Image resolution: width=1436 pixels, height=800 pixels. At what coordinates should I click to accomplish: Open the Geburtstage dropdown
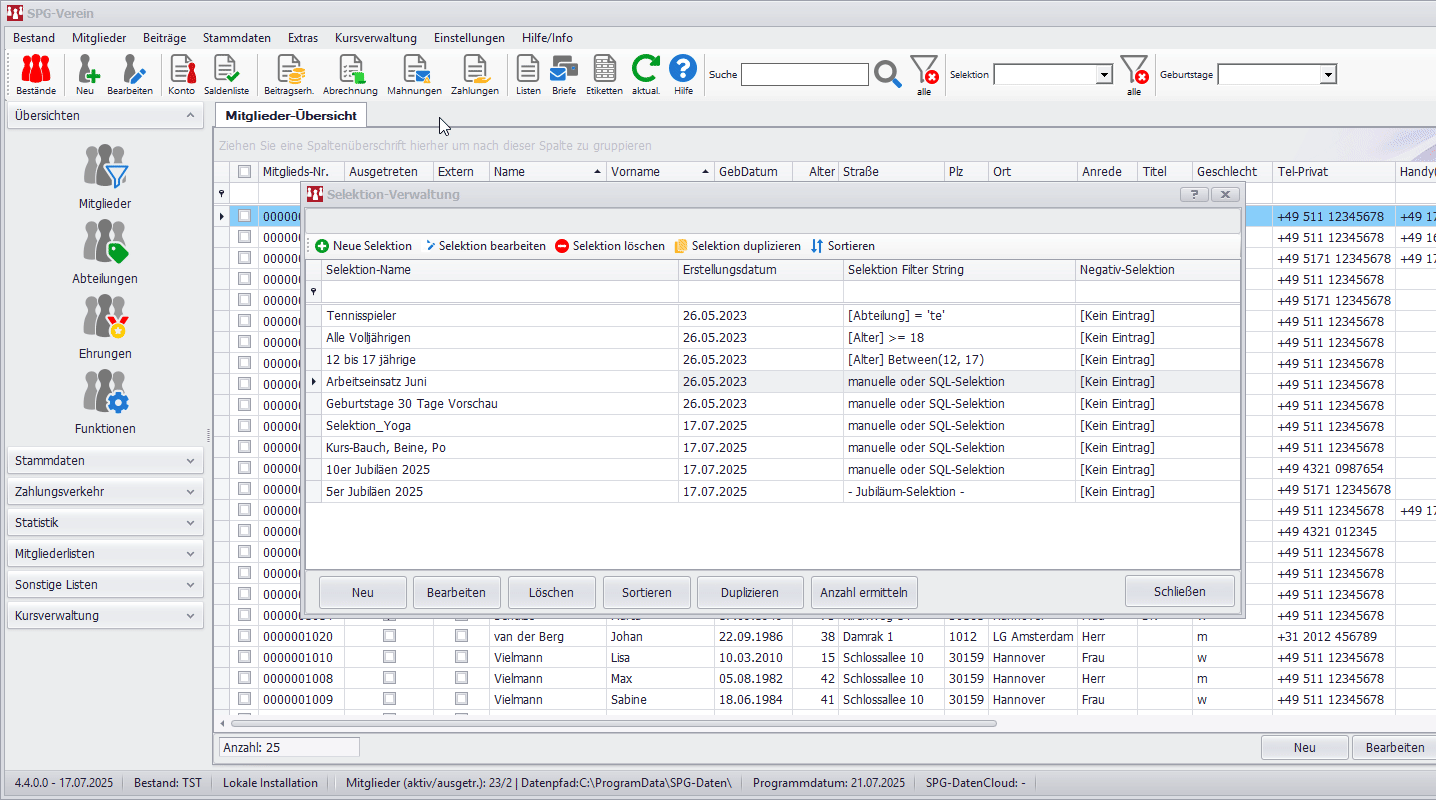(x=1328, y=75)
